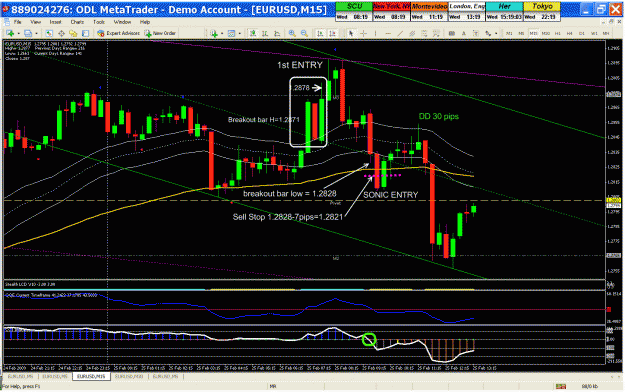Open the Window menu
The image size is (625, 392).
[122, 22]
